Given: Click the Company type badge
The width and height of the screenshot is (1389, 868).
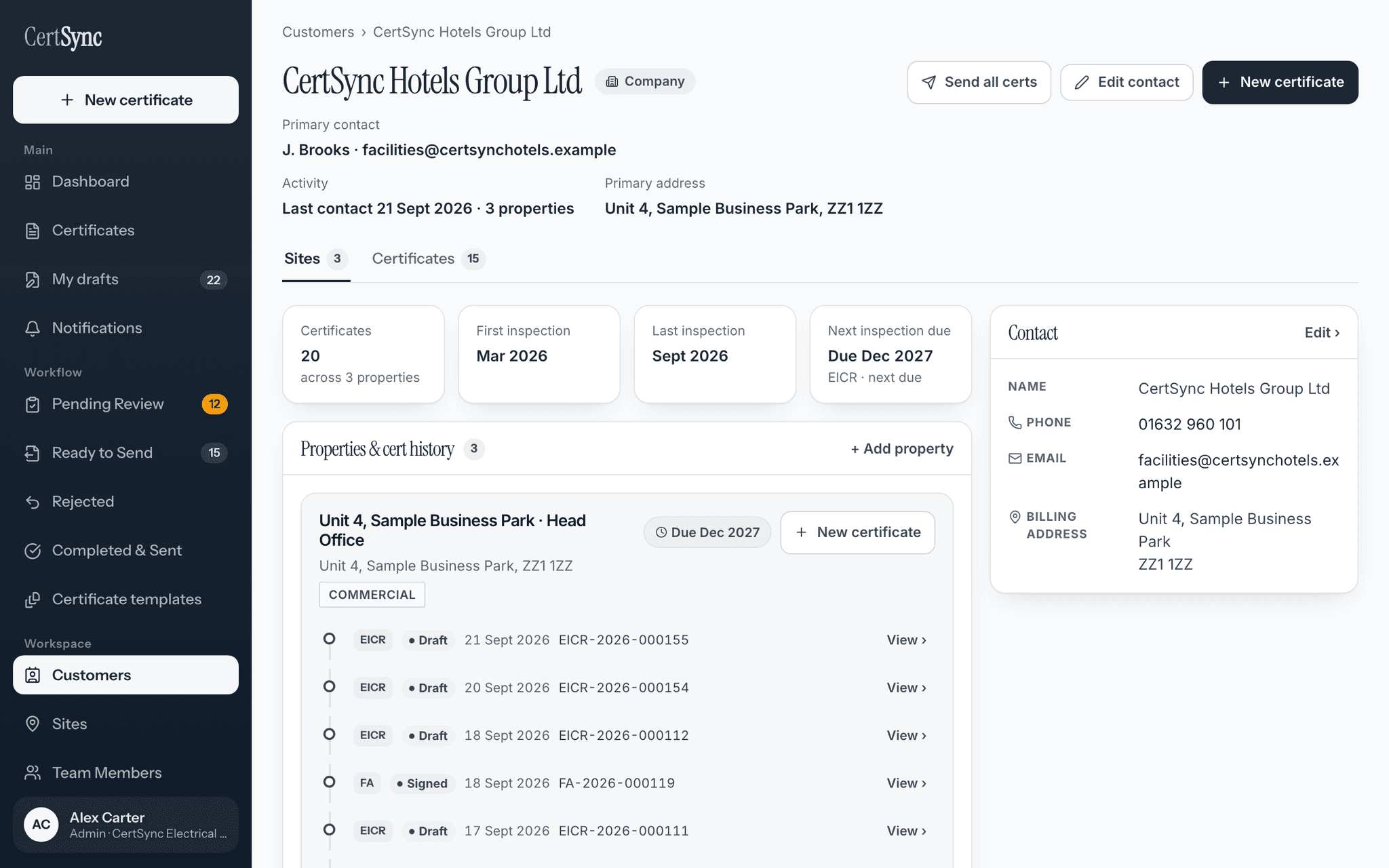Looking at the screenshot, I should [645, 81].
